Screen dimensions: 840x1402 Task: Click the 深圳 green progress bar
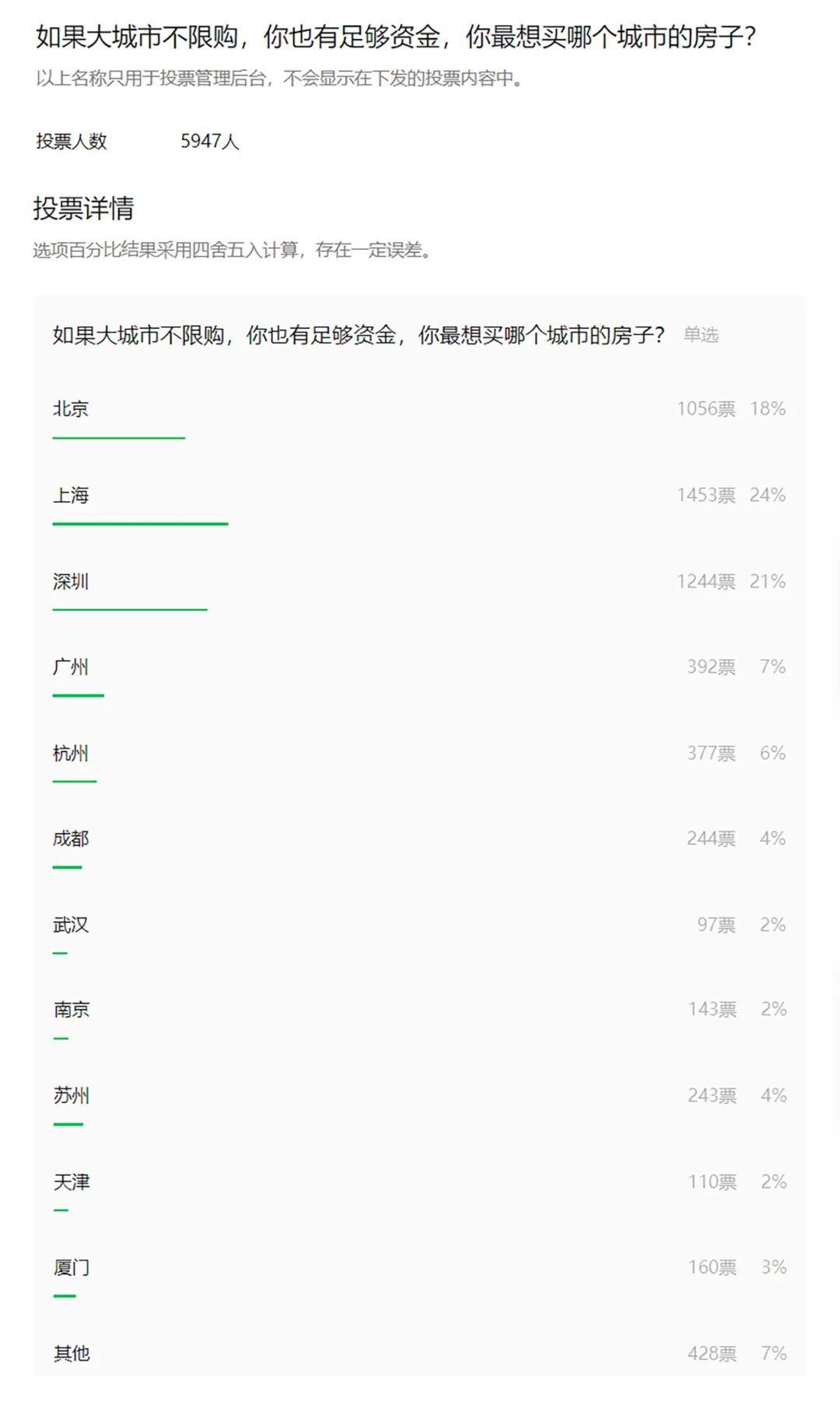tap(130, 610)
